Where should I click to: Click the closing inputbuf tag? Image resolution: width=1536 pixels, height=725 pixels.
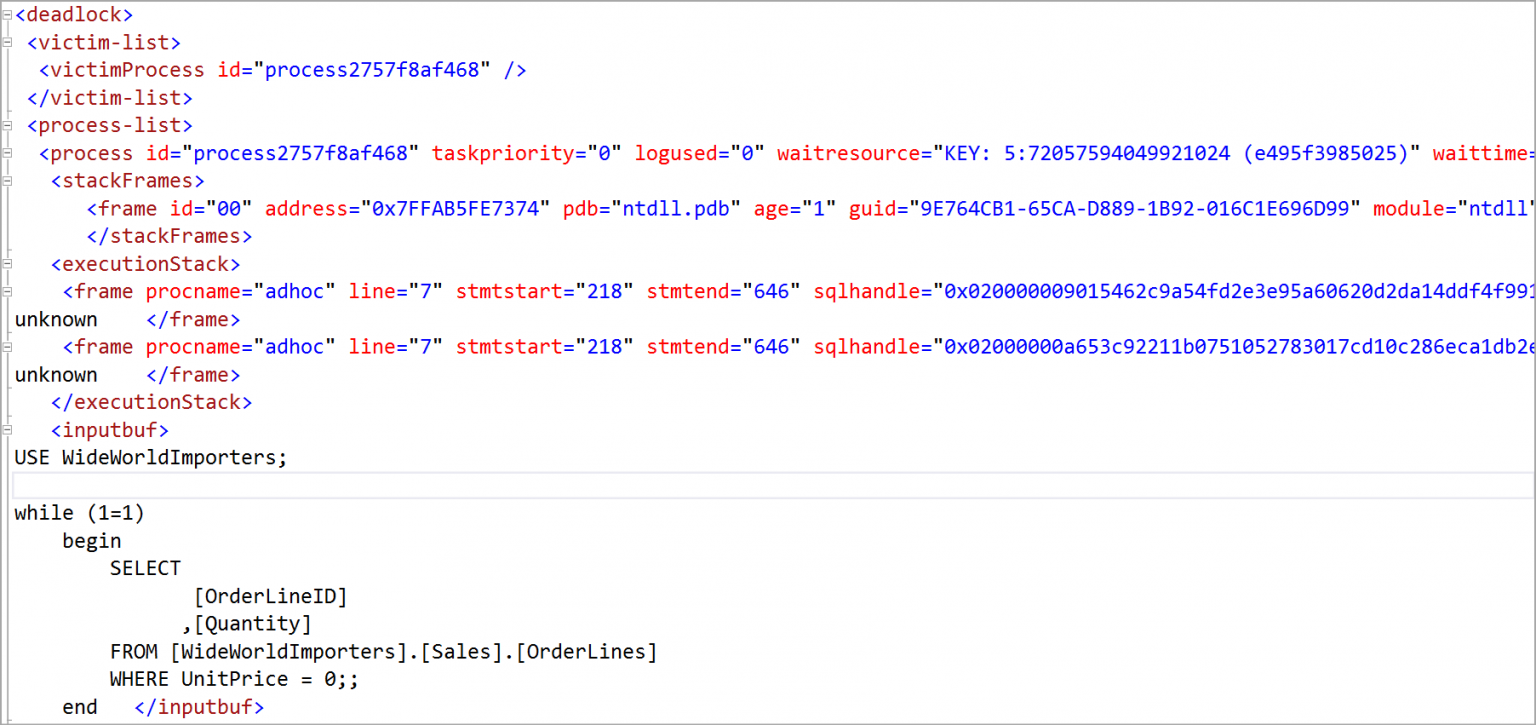click(x=198, y=707)
